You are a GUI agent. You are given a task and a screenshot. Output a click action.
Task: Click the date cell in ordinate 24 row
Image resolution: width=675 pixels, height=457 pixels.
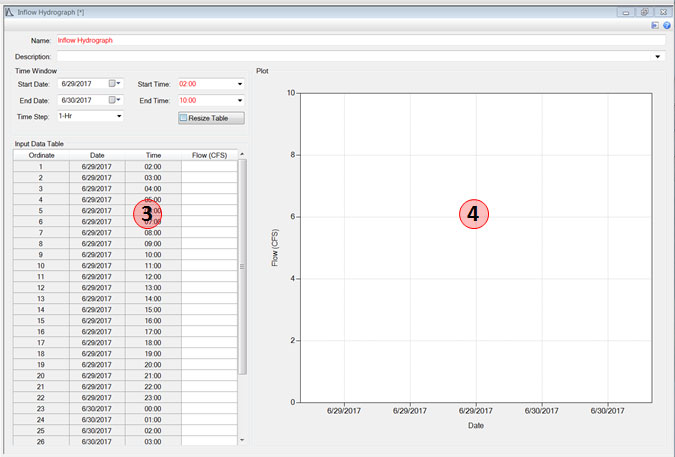coord(97,420)
